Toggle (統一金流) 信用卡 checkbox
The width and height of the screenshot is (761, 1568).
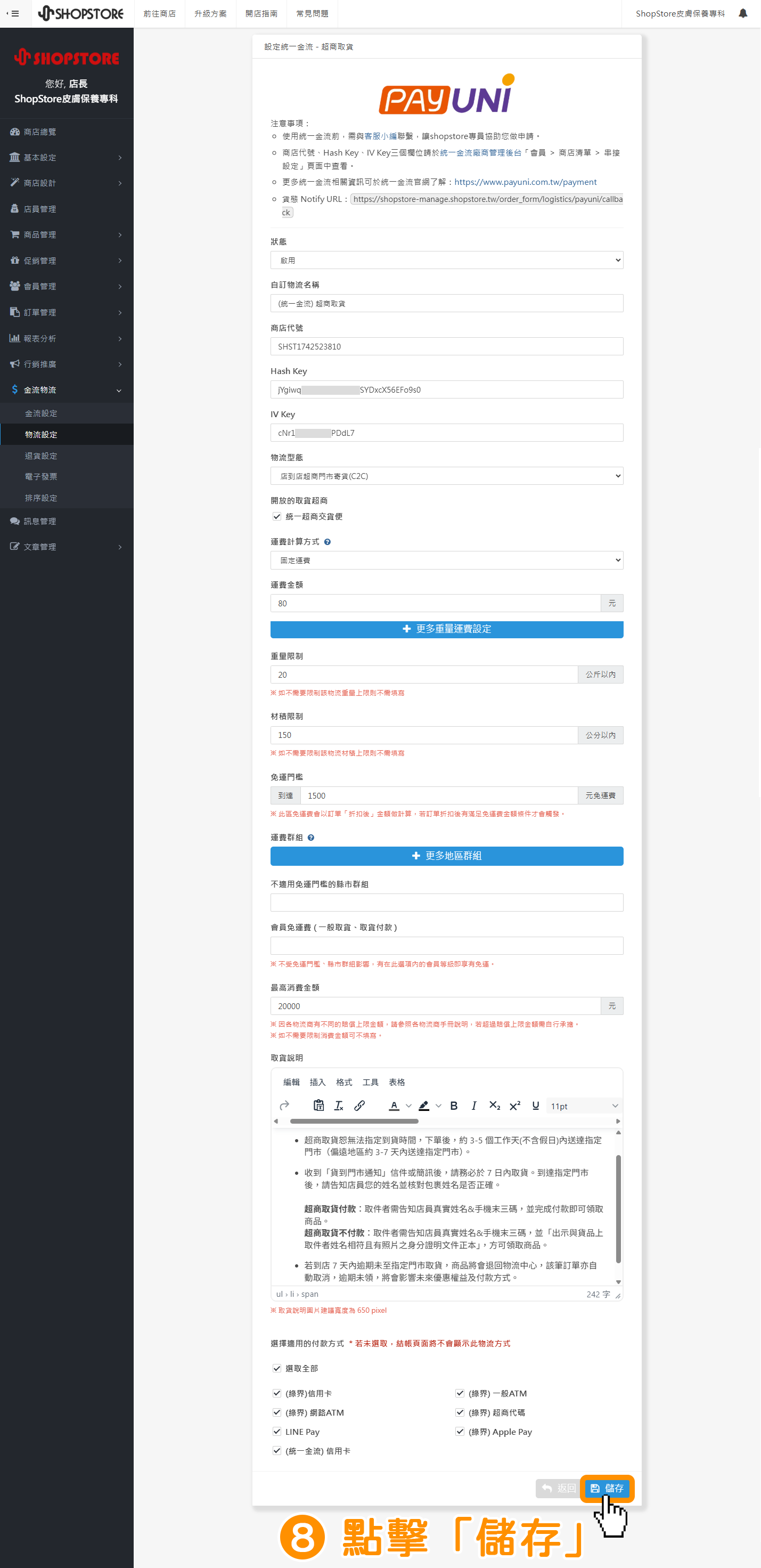[277, 1451]
